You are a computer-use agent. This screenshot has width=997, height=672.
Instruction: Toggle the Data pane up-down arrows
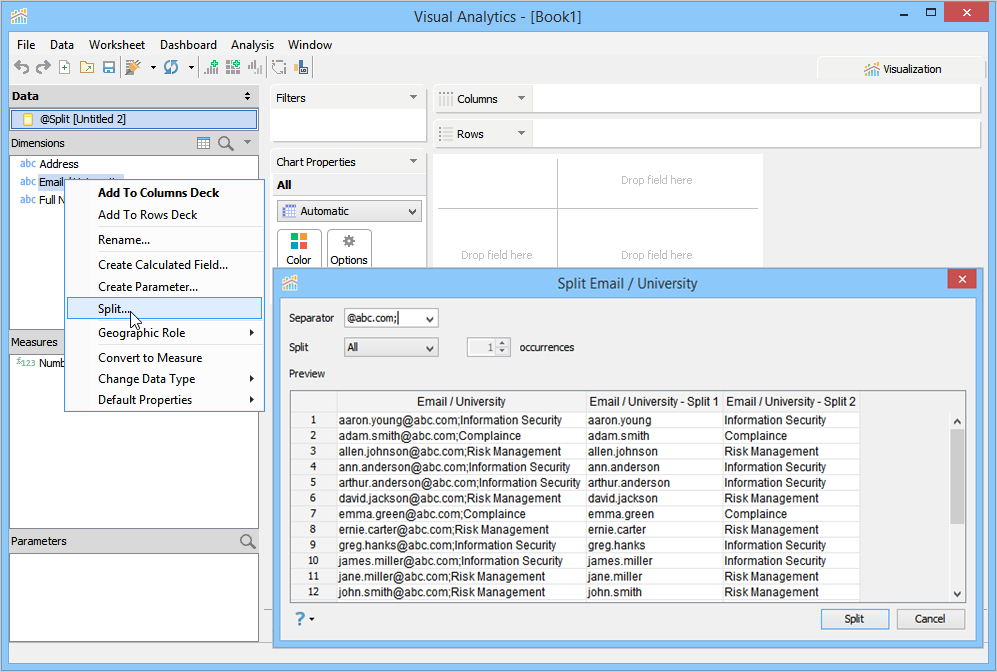247,96
